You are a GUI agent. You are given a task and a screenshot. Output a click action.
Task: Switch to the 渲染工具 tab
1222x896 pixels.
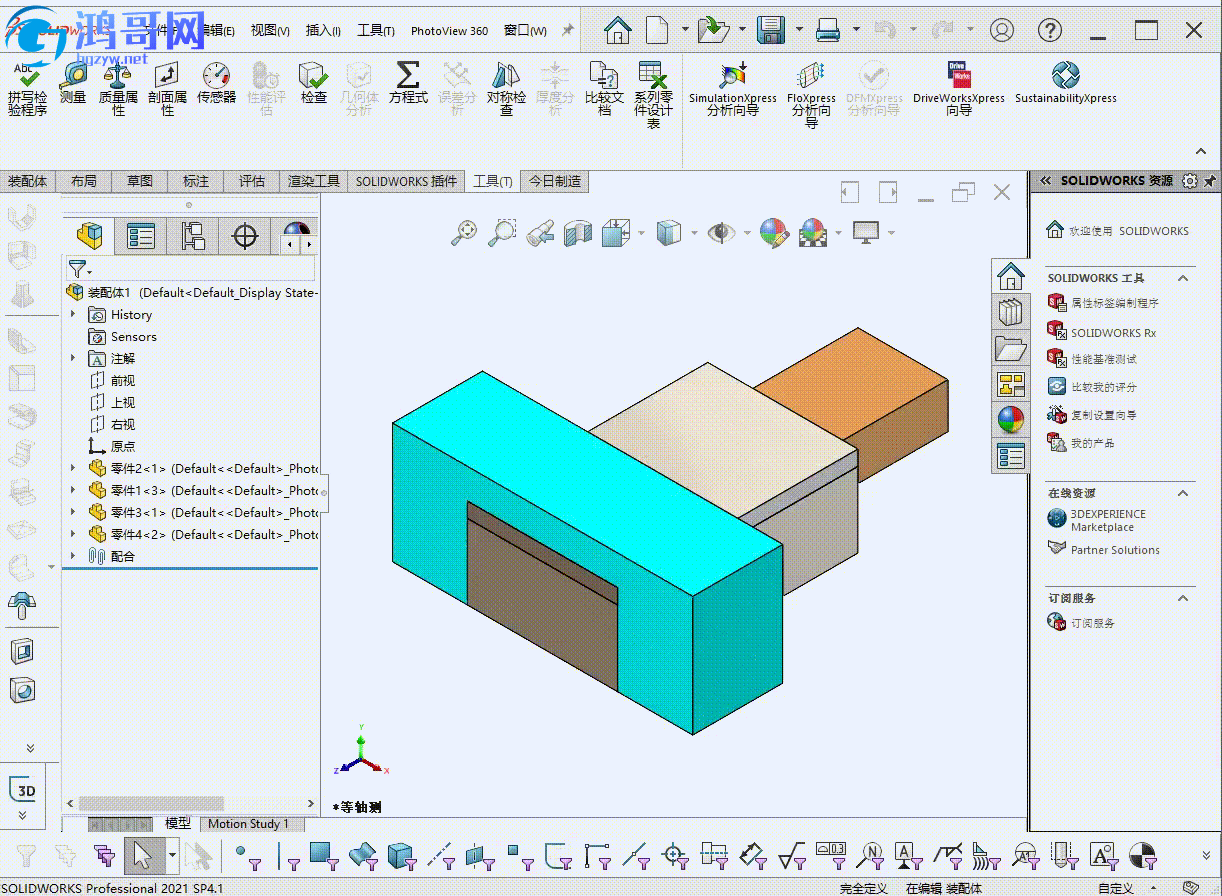(x=314, y=181)
